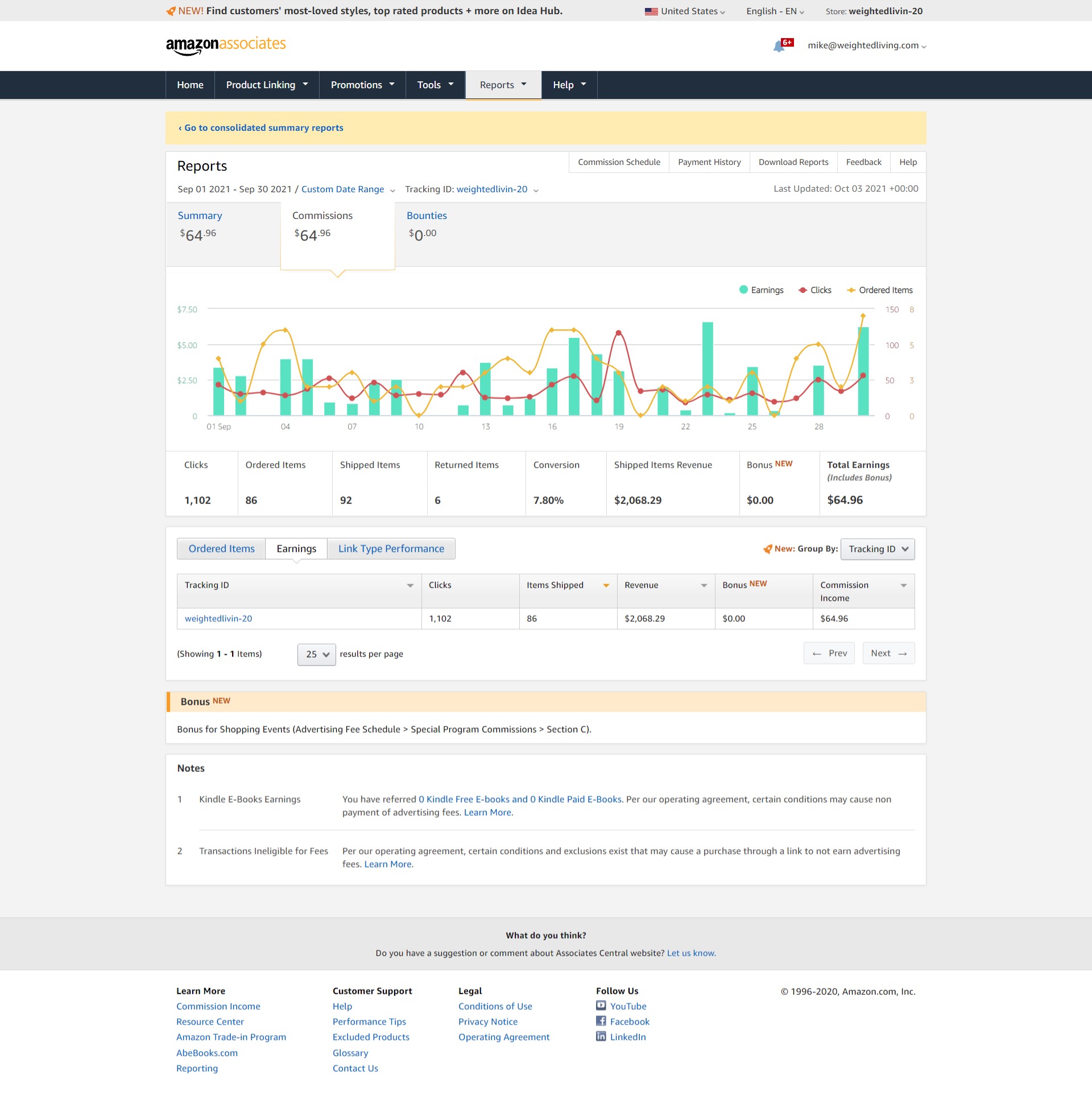Viewport: 1092px width, 1099px height.
Task: Switch to the Ordered Items tab
Action: pyautogui.click(x=221, y=549)
